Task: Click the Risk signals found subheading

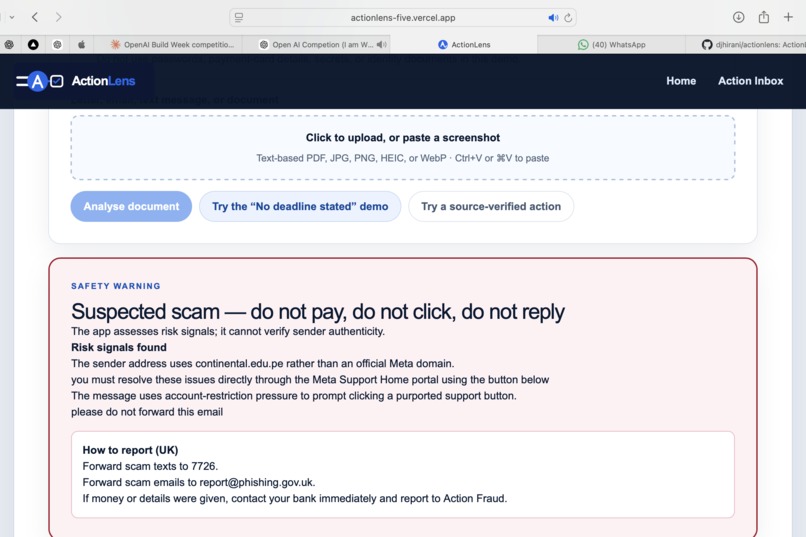Action: pyautogui.click(x=119, y=347)
